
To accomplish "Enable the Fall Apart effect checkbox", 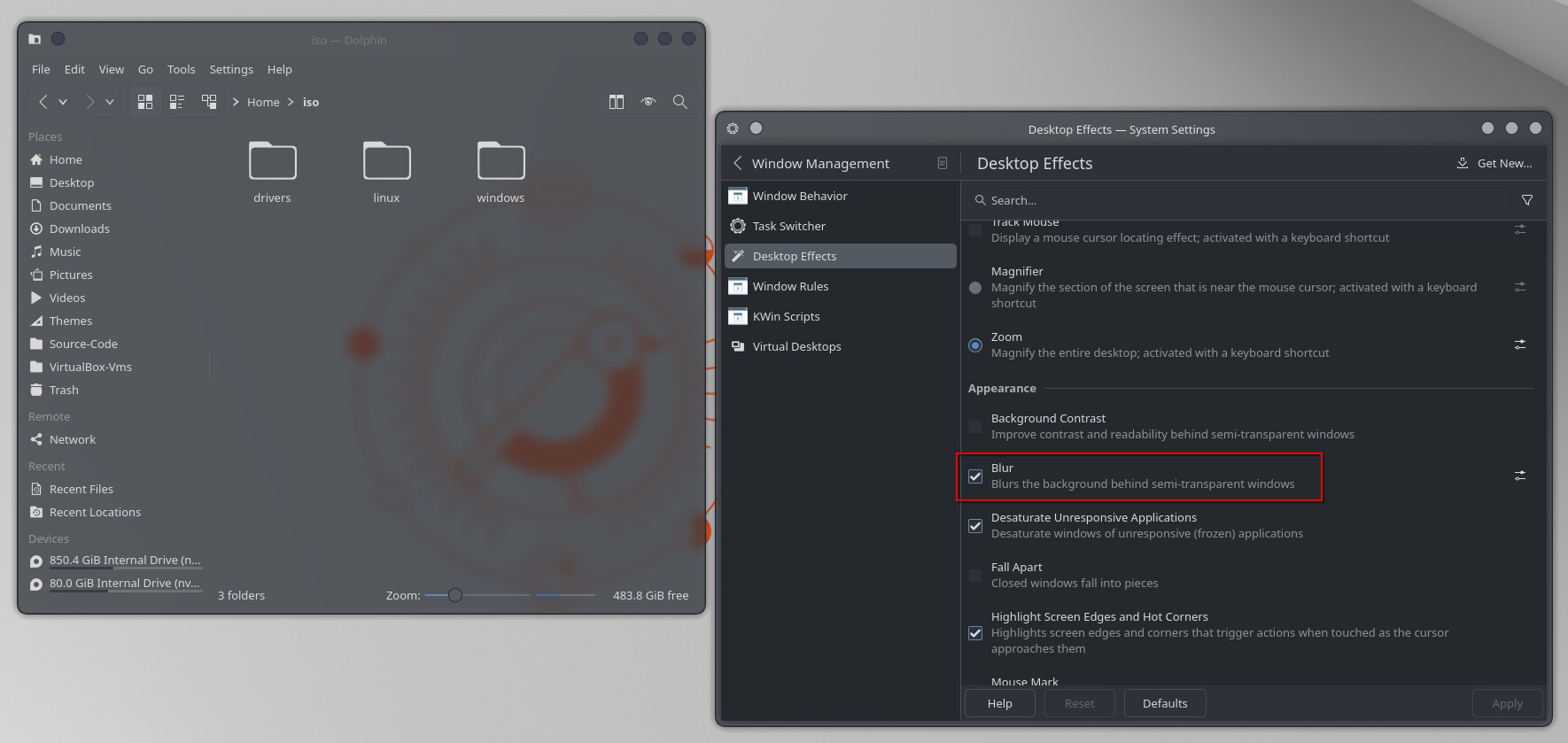I will [x=975, y=576].
